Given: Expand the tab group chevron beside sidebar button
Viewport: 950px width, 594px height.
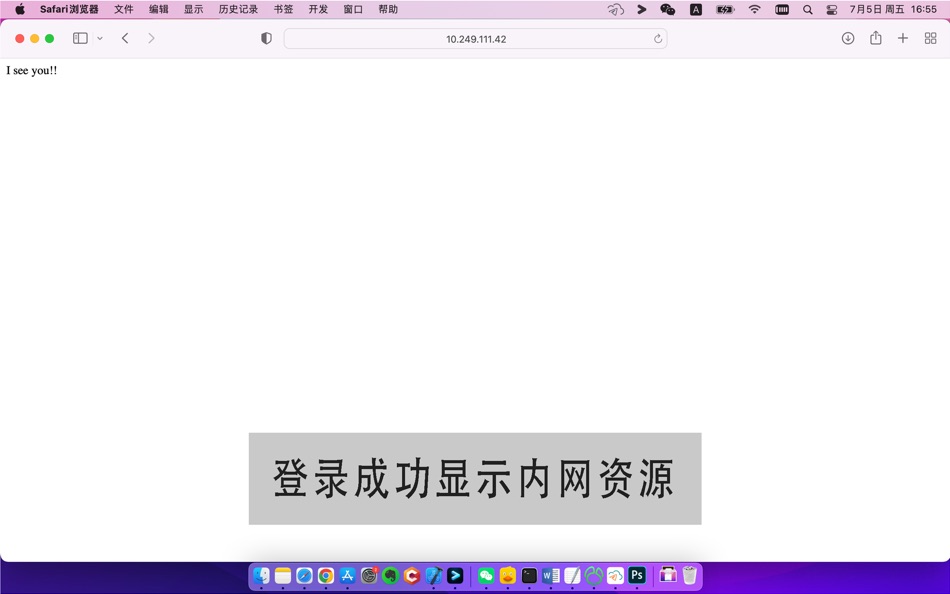Looking at the screenshot, I should (x=99, y=38).
